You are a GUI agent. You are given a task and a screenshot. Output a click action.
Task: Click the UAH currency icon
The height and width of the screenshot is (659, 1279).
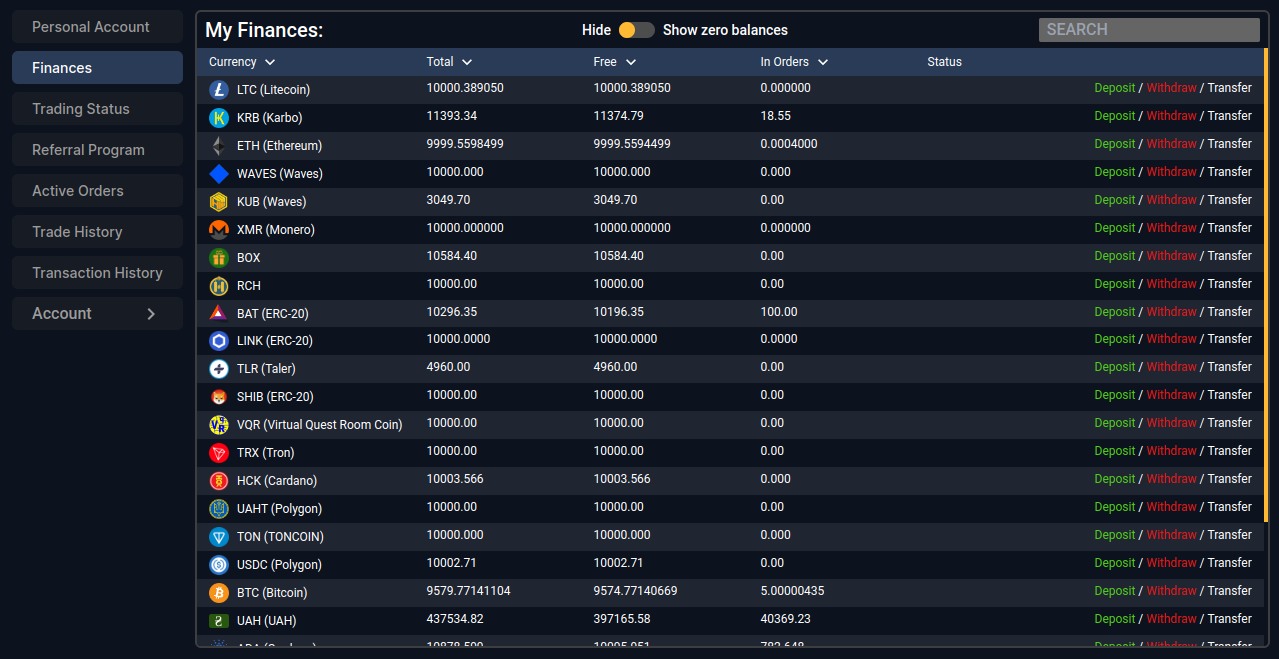pyautogui.click(x=219, y=621)
